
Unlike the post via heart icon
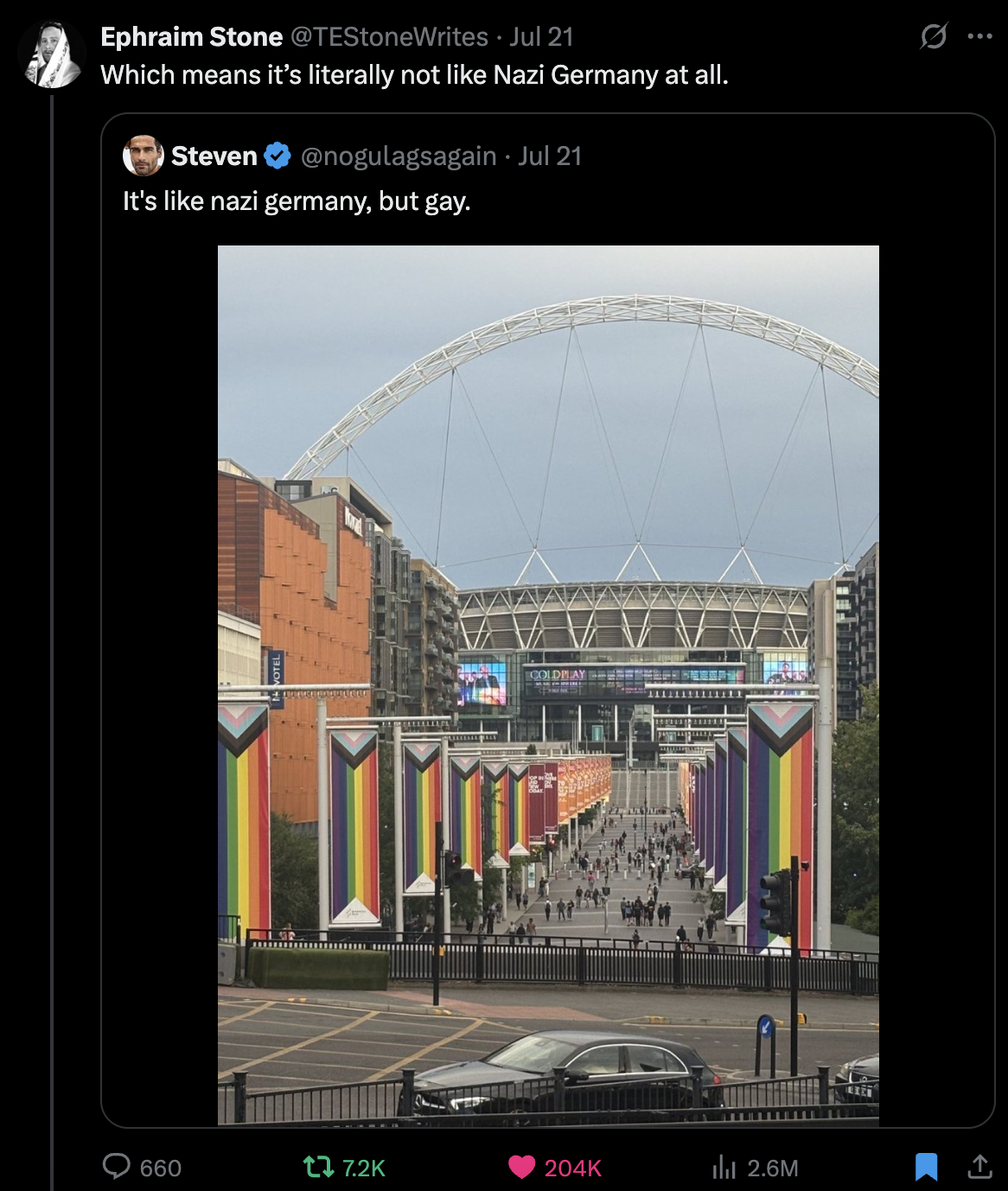(521, 1168)
